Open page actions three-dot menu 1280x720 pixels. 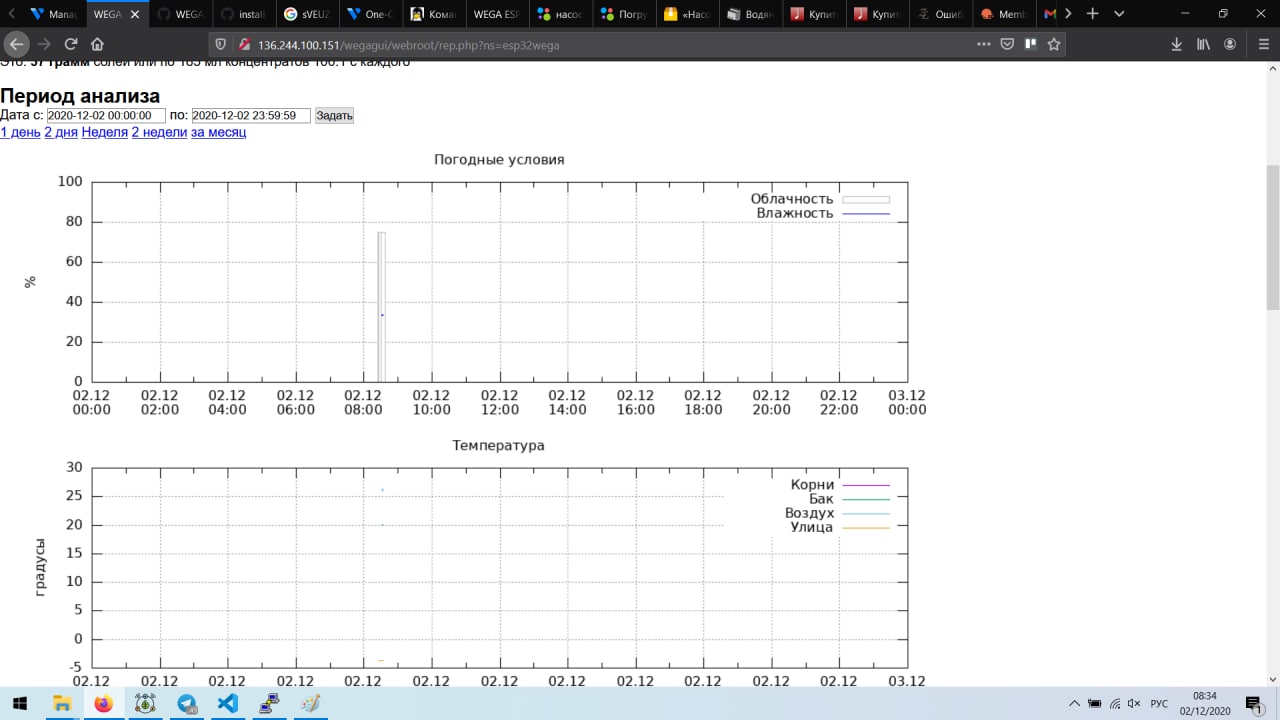(x=984, y=44)
